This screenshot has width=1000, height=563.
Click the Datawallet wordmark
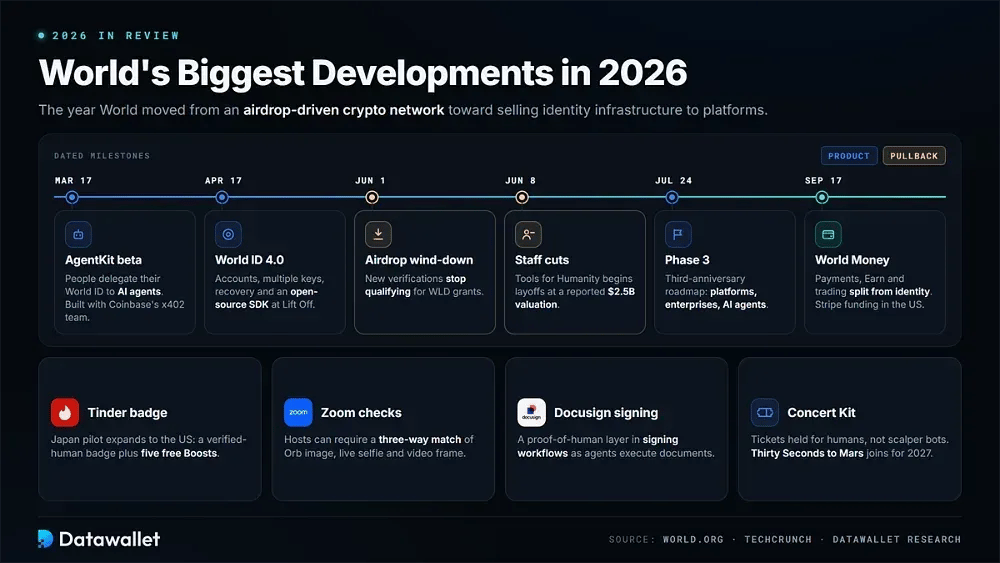(x=110, y=539)
